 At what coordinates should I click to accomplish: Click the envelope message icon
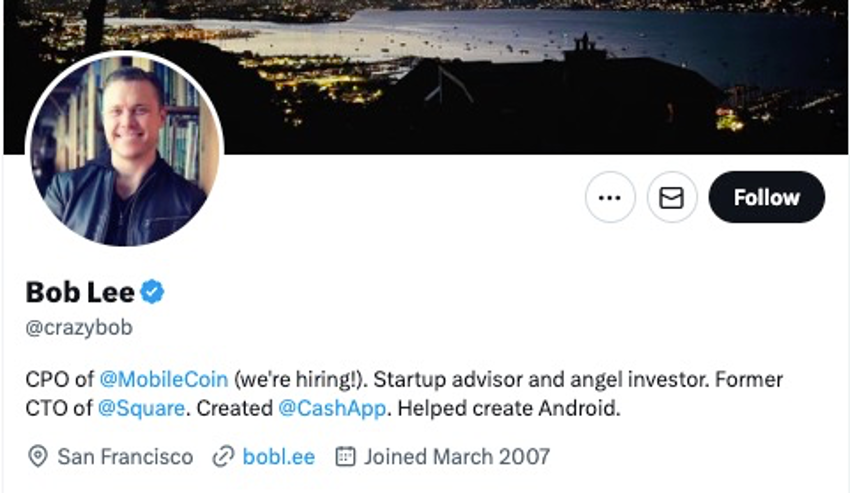[671, 197]
